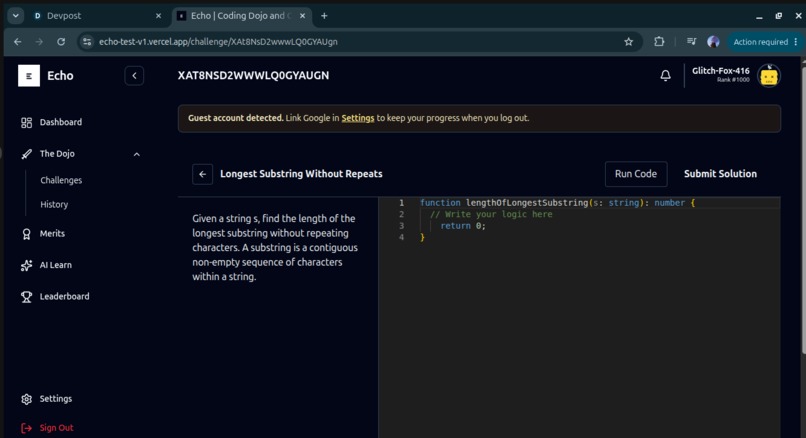This screenshot has width=806, height=438.
Task: Click the Action required button
Action: (765, 42)
